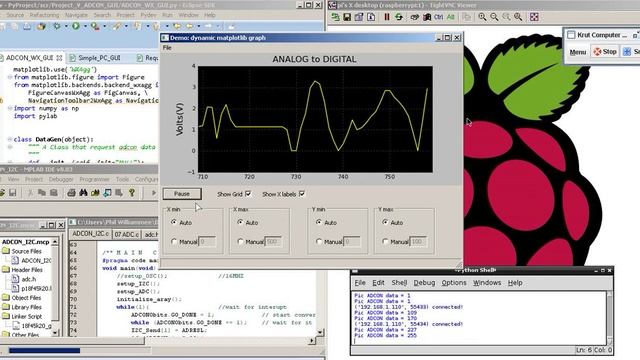This screenshot has width=640, height=360.
Task: Select Auto radio under X min
Action: coord(174,222)
